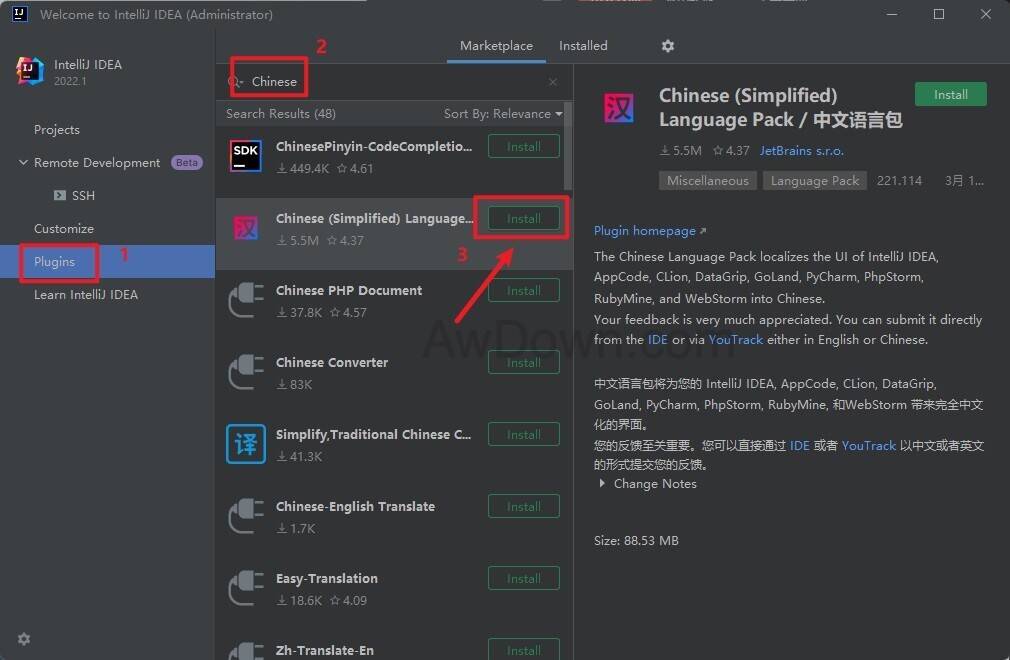This screenshot has height=660, width=1010.
Task: Click the plugins settings gear icon
Action: [668, 46]
